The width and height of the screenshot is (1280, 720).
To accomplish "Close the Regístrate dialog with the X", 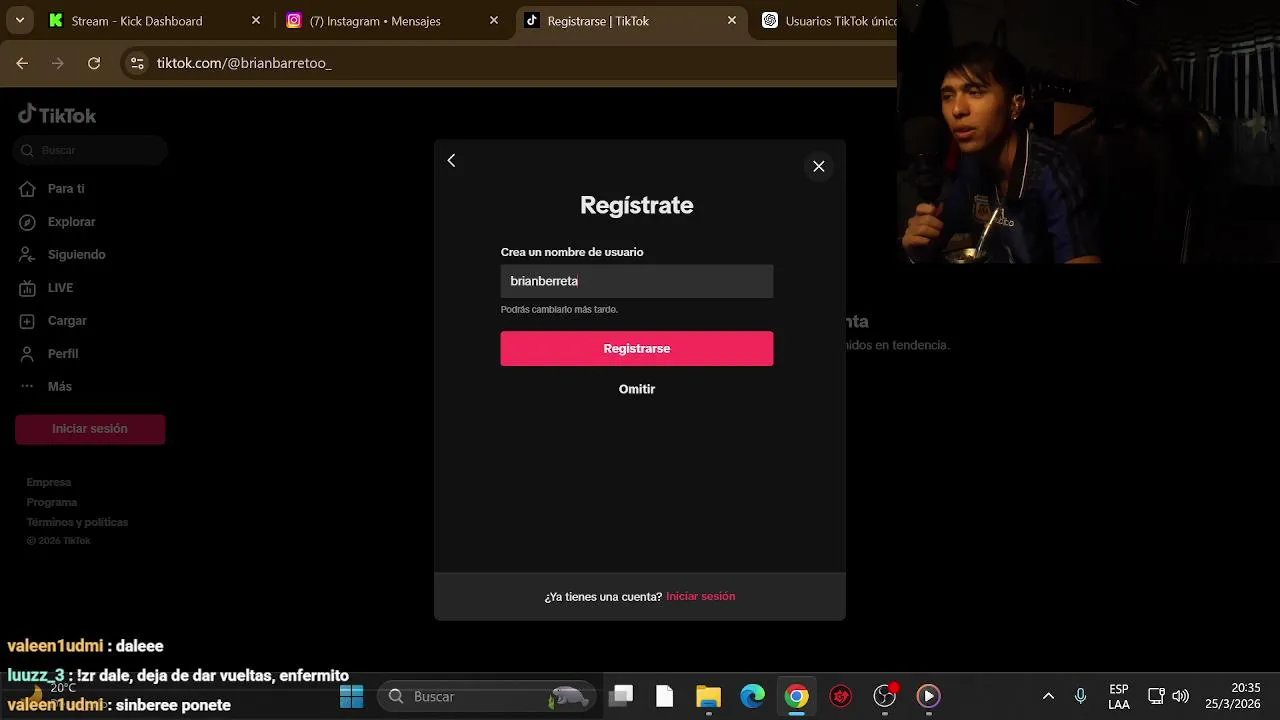I will click(819, 166).
